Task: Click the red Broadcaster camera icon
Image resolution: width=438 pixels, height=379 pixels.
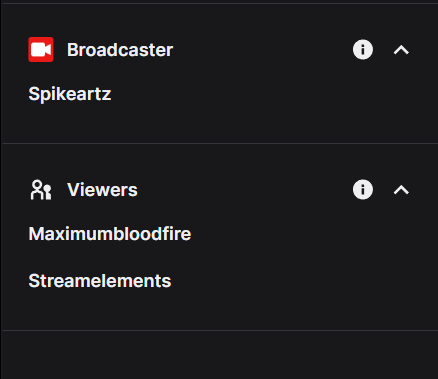Action: point(41,50)
